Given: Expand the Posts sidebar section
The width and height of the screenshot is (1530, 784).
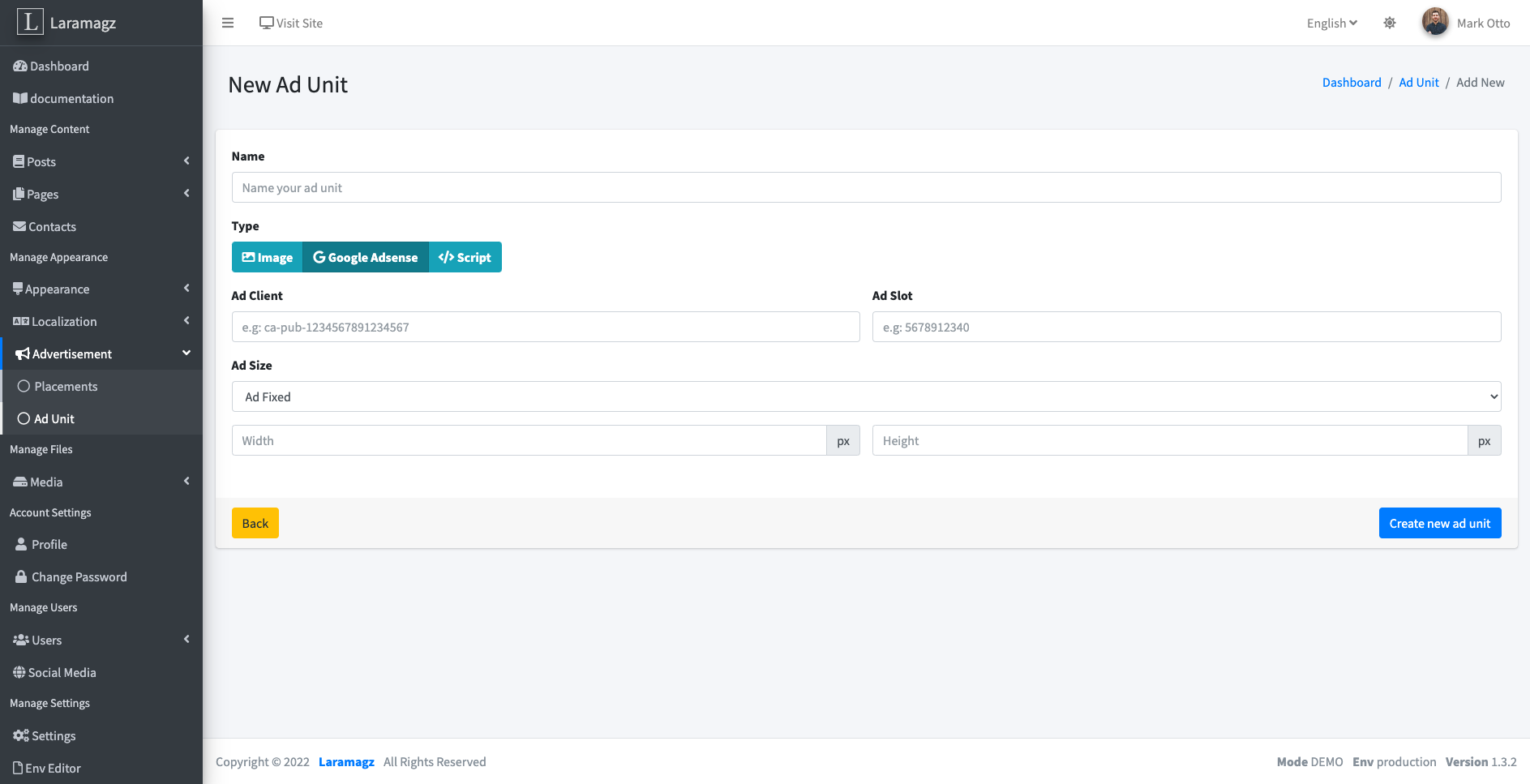Looking at the screenshot, I should [40, 161].
